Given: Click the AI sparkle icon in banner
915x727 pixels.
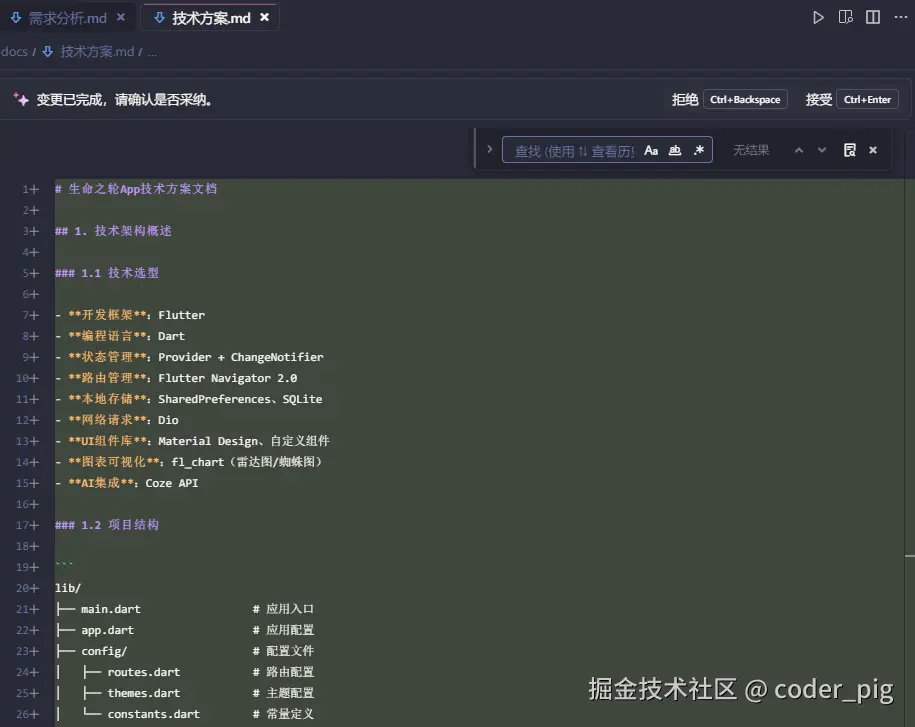Looking at the screenshot, I should pyautogui.click(x=21, y=99).
